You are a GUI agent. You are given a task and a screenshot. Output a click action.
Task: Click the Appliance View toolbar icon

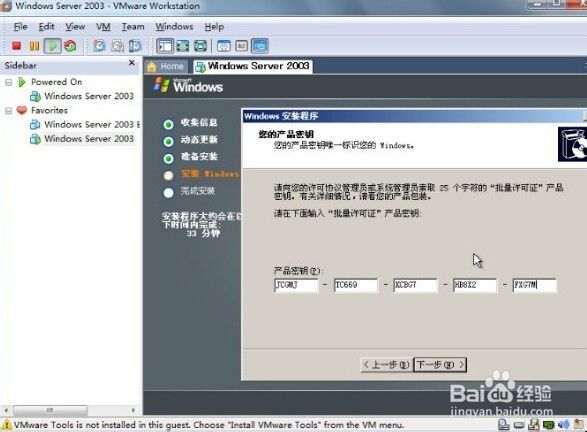(x=241, y=46)
